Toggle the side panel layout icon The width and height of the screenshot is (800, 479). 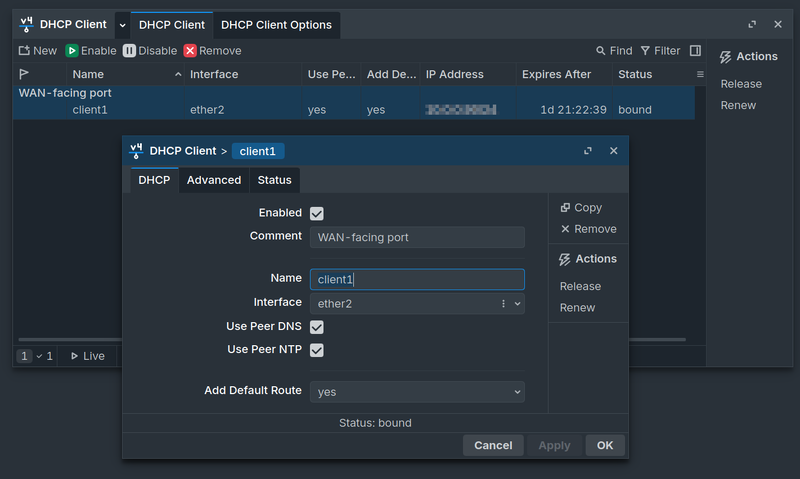tap(695, 51)
